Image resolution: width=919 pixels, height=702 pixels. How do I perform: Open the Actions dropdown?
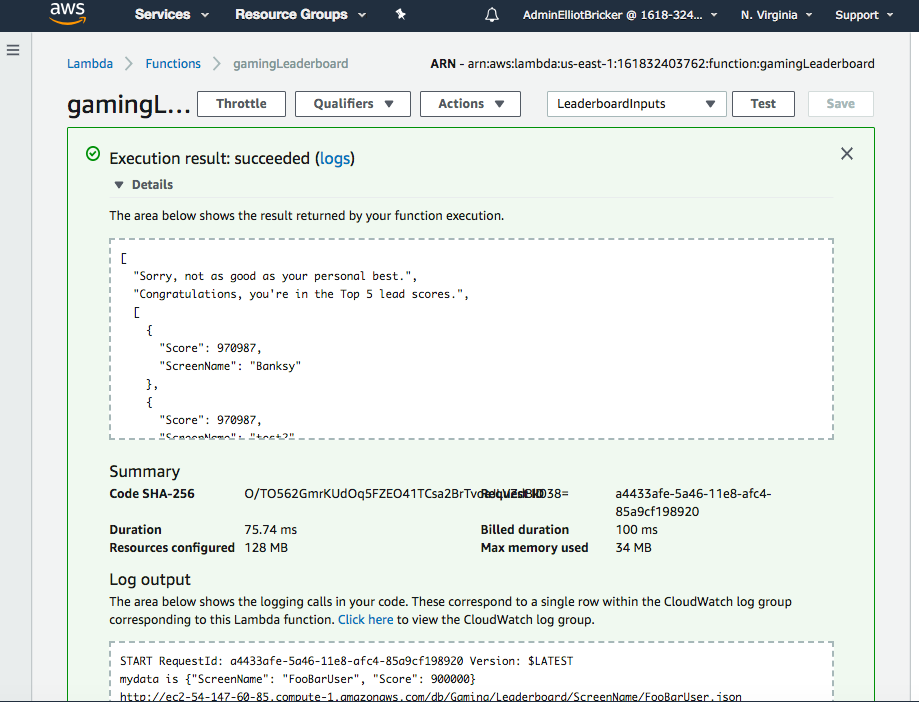point(470,104)
